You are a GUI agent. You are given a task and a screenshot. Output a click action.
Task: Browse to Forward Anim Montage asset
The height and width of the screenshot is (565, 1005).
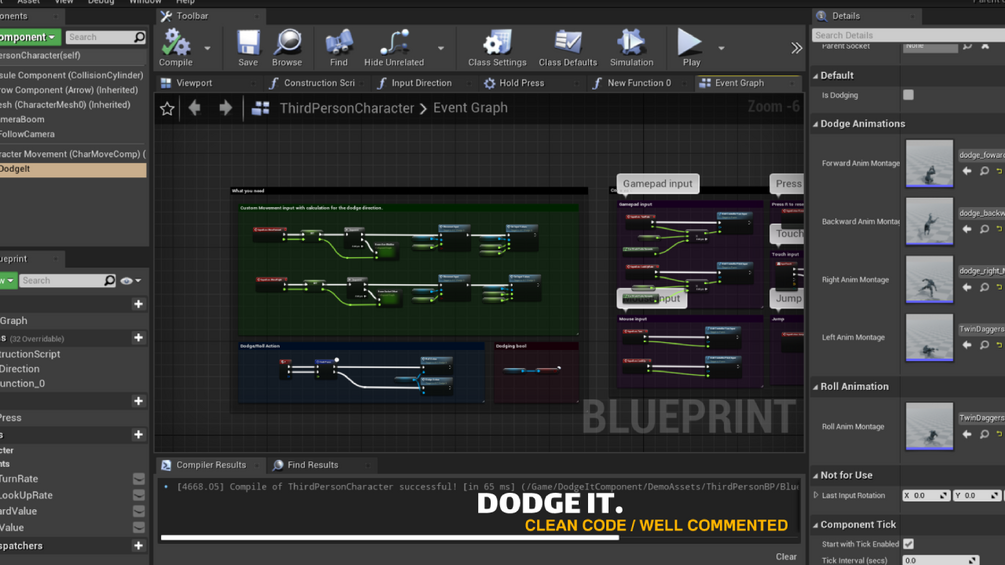984,171
